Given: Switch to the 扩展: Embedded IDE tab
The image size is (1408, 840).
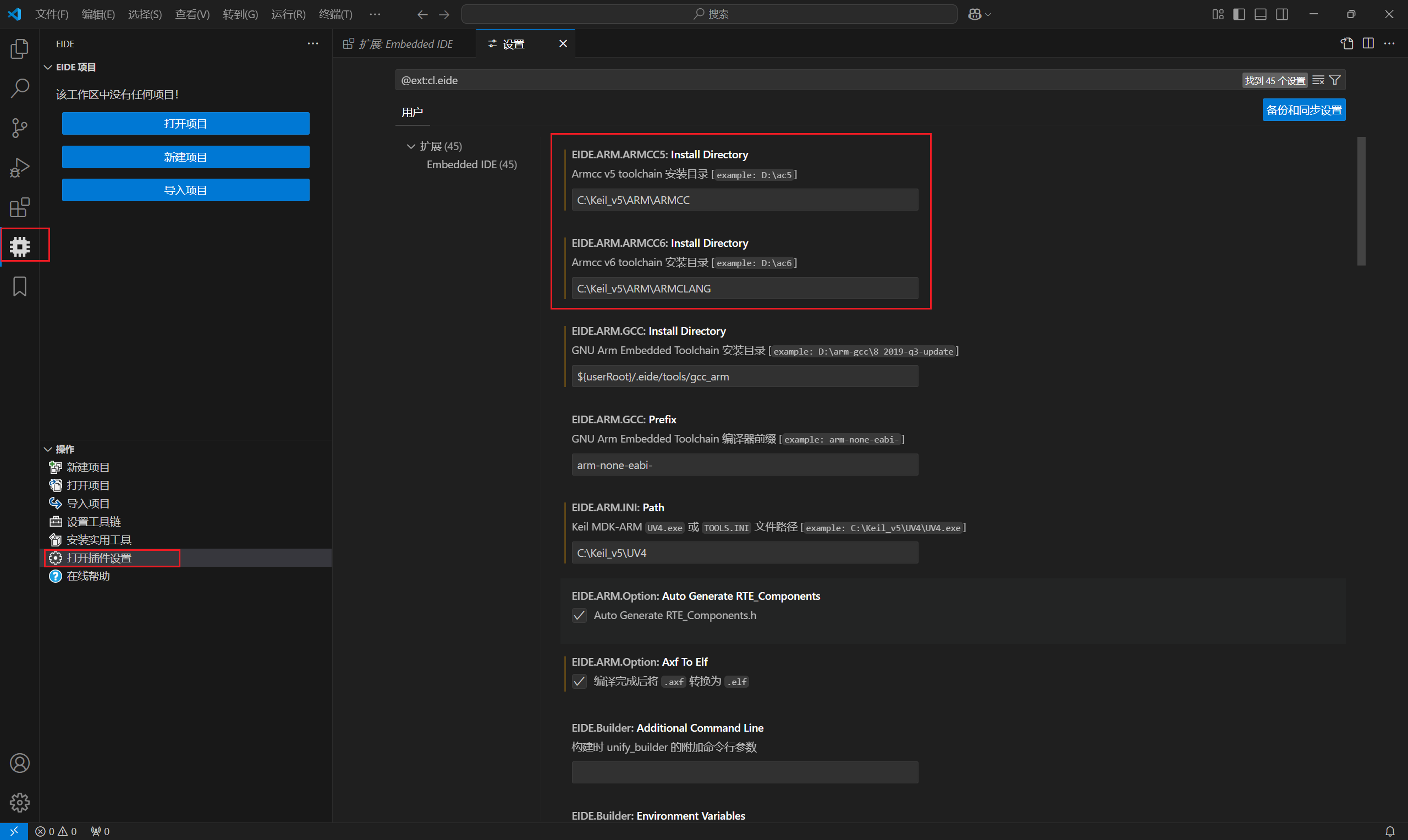Looking at the screenshot, I should tap(405, 44).
